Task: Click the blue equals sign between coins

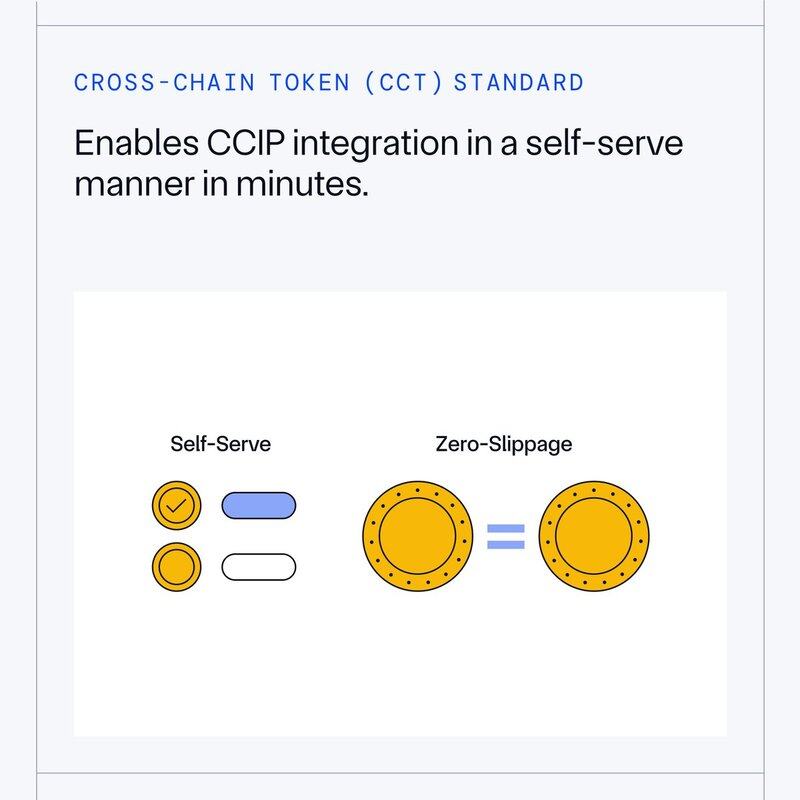Action: coord(505,537)
